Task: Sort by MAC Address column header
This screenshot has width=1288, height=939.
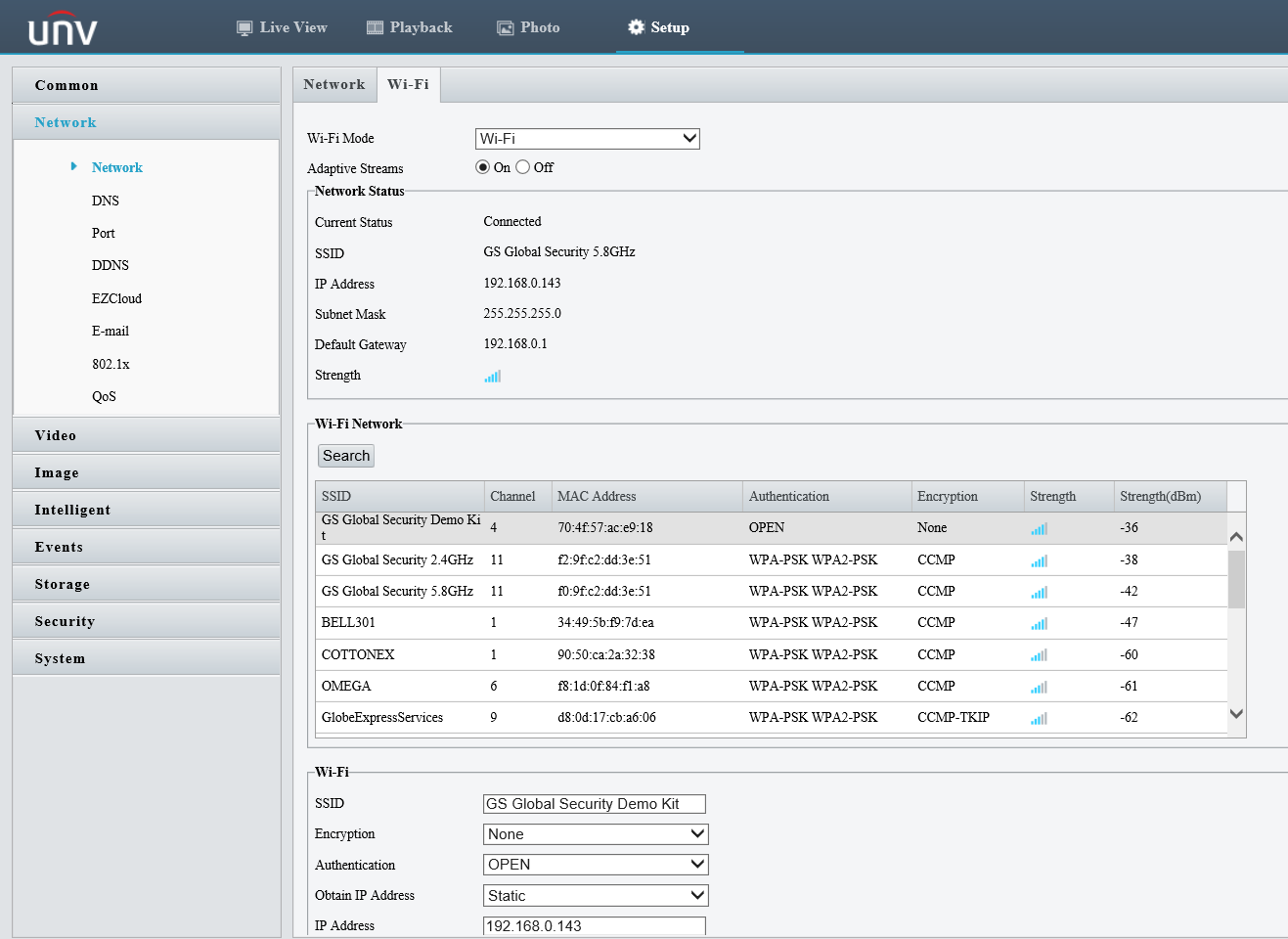Action: [x=647, y=497]
